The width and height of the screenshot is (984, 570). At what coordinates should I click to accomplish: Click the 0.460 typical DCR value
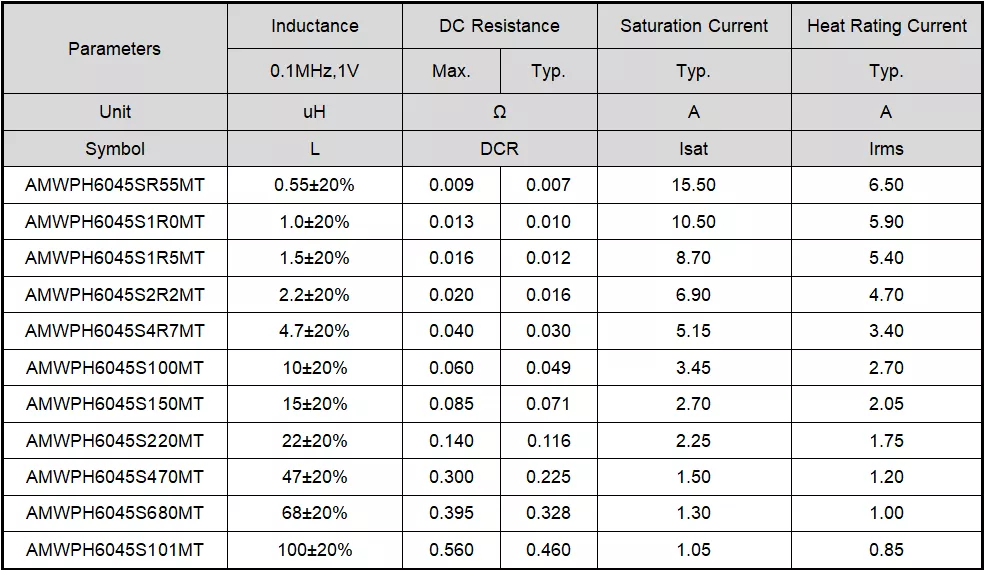coord(548,550)
